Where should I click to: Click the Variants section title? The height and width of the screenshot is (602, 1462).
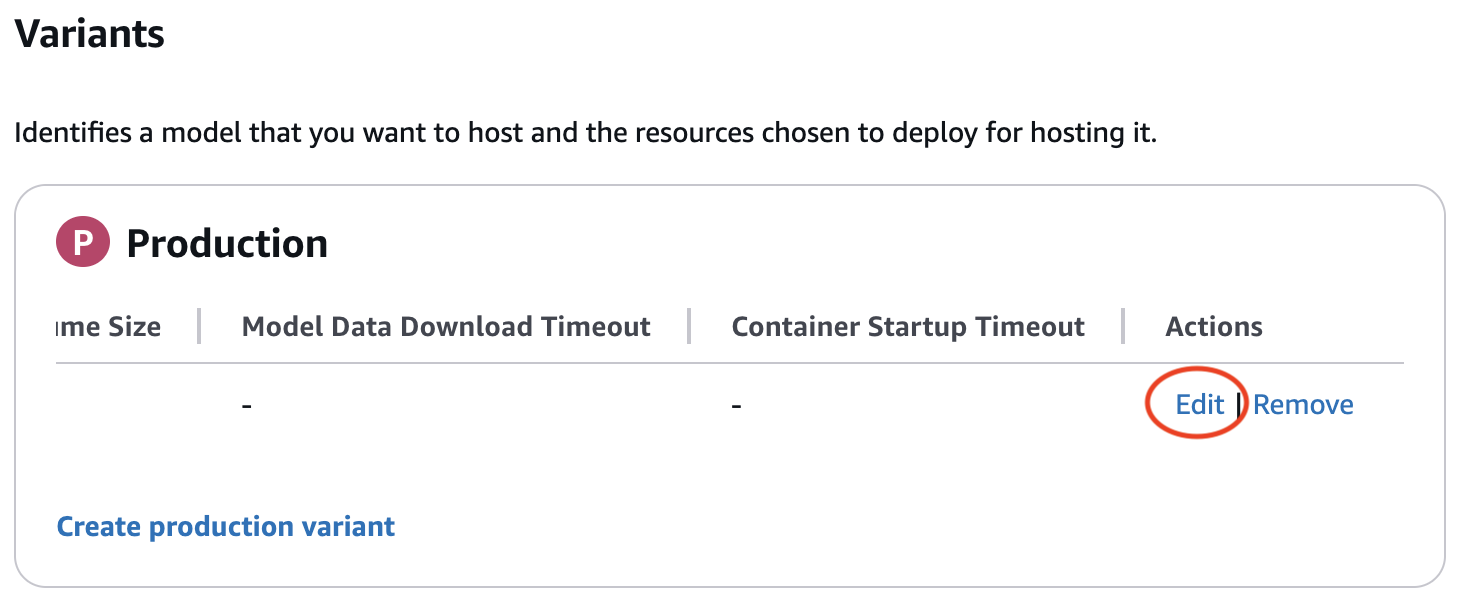tap(89, 34)
